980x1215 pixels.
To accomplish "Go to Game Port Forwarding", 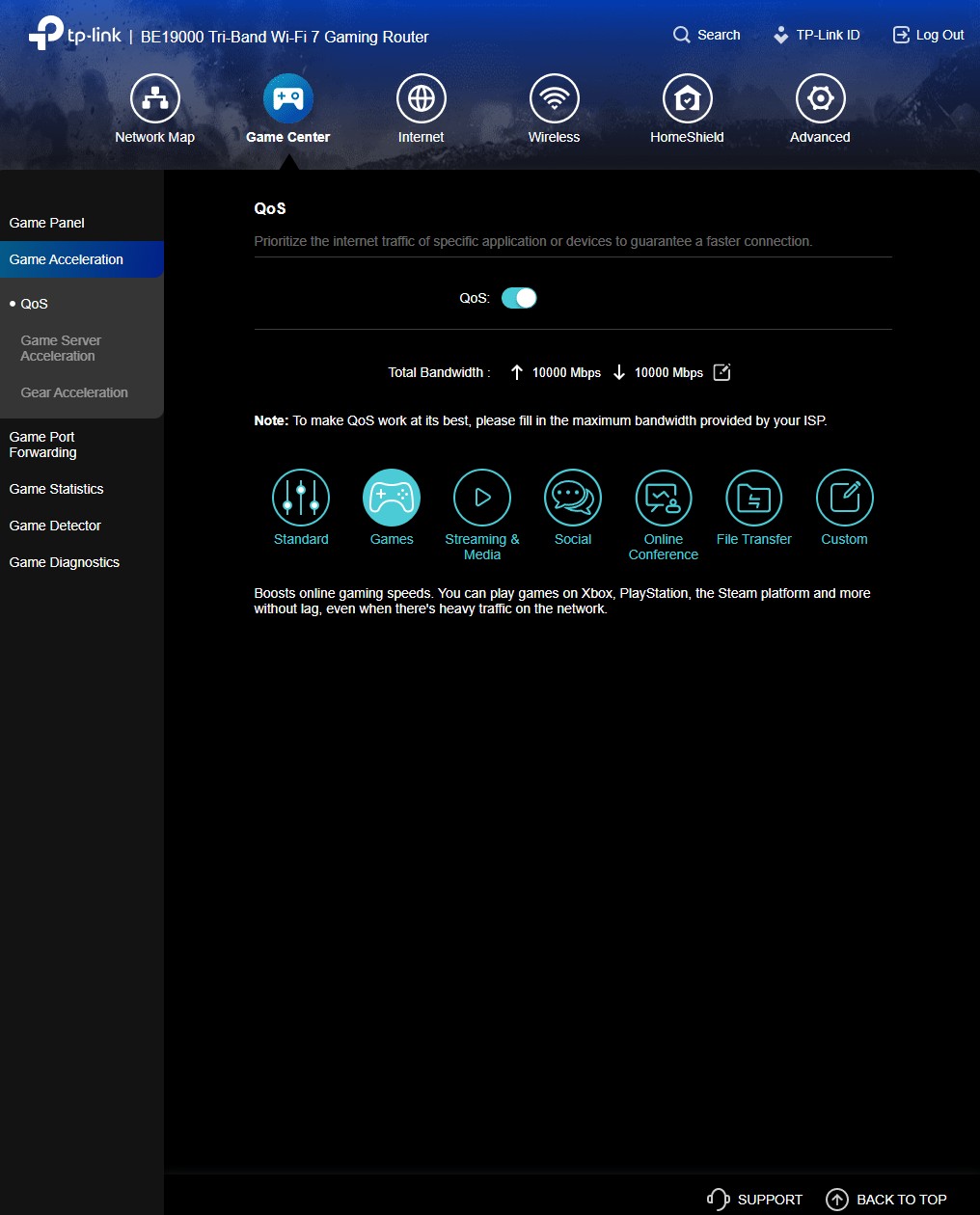I will 43,445.
